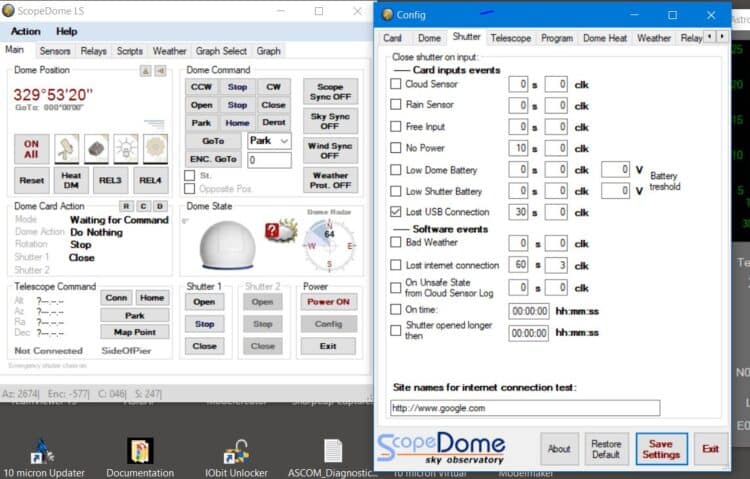Click Lost internet connection clk field showing 3
750x479 pixels.
pos(556,265)
